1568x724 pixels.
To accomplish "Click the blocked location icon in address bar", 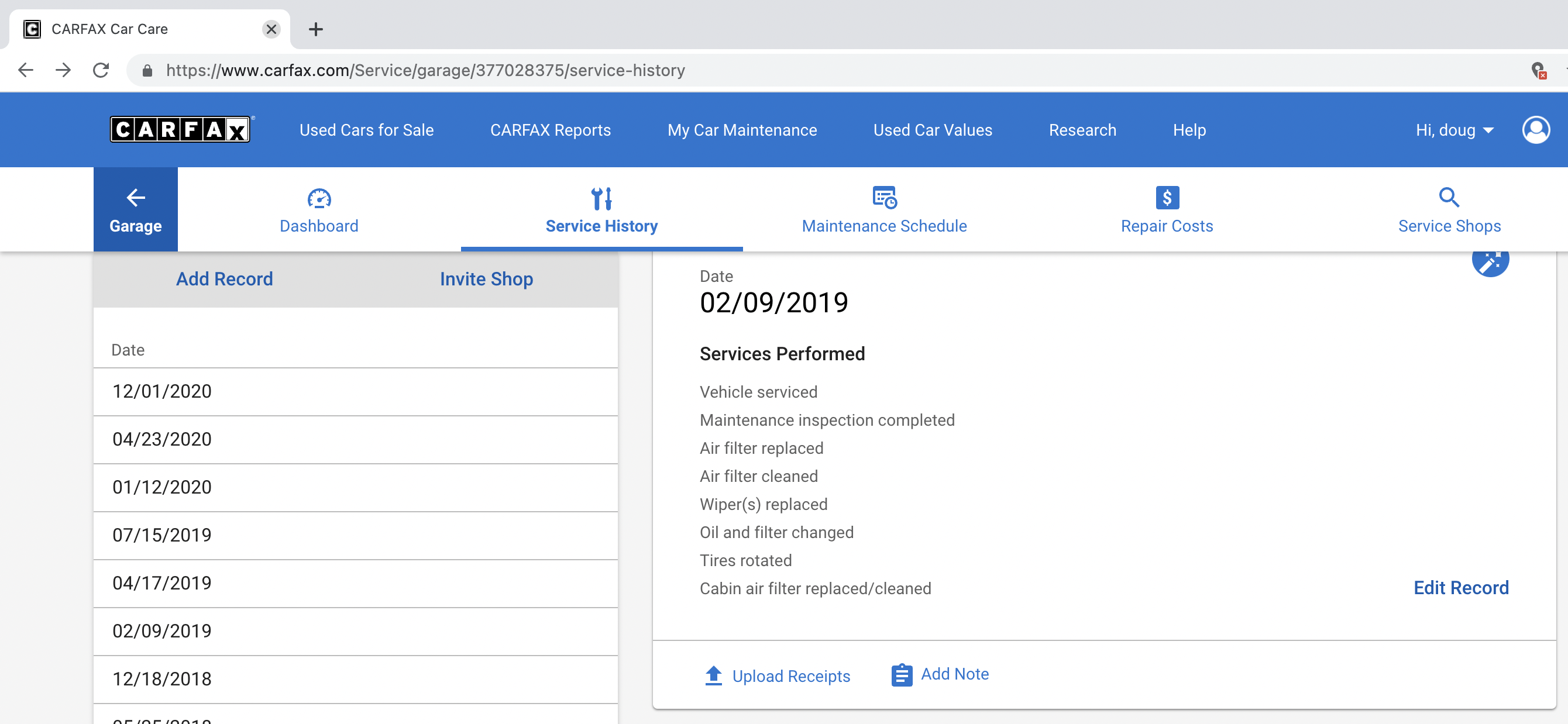I will coord(1538,71).
